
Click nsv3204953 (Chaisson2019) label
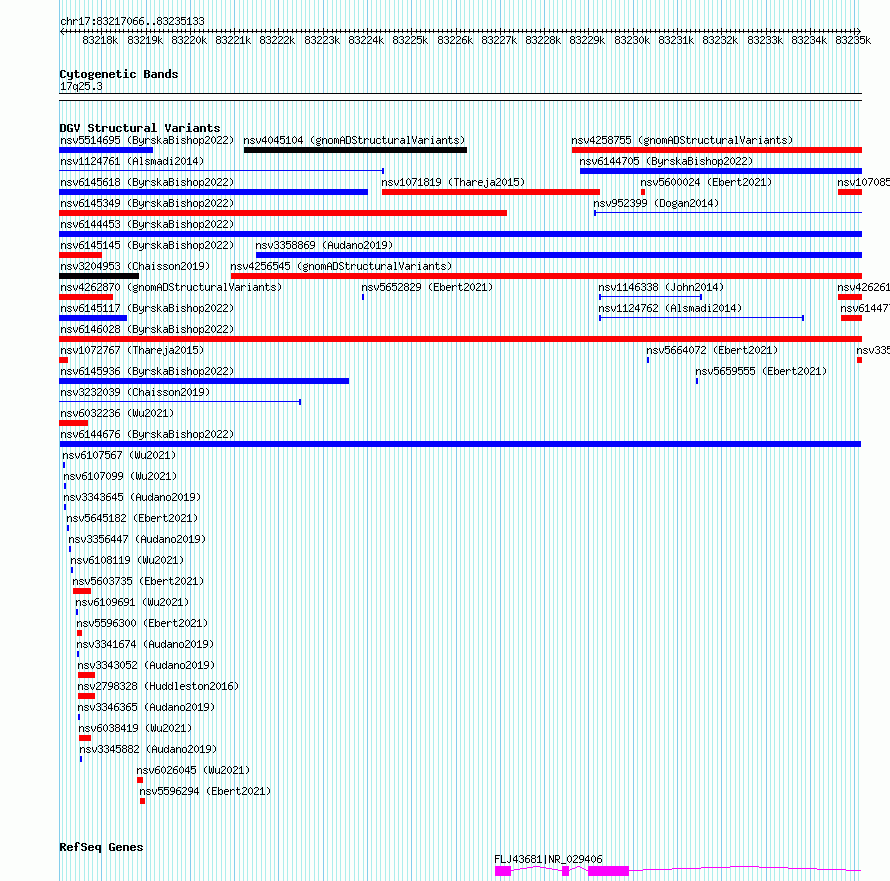click(x=135, y=266)
